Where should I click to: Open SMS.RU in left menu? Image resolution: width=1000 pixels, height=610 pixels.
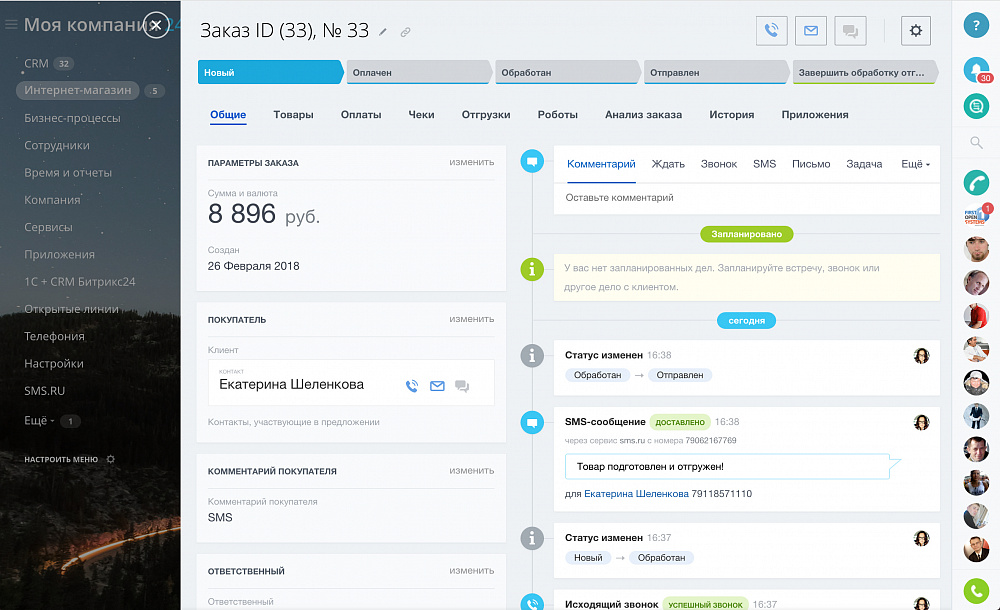(44, 391)
